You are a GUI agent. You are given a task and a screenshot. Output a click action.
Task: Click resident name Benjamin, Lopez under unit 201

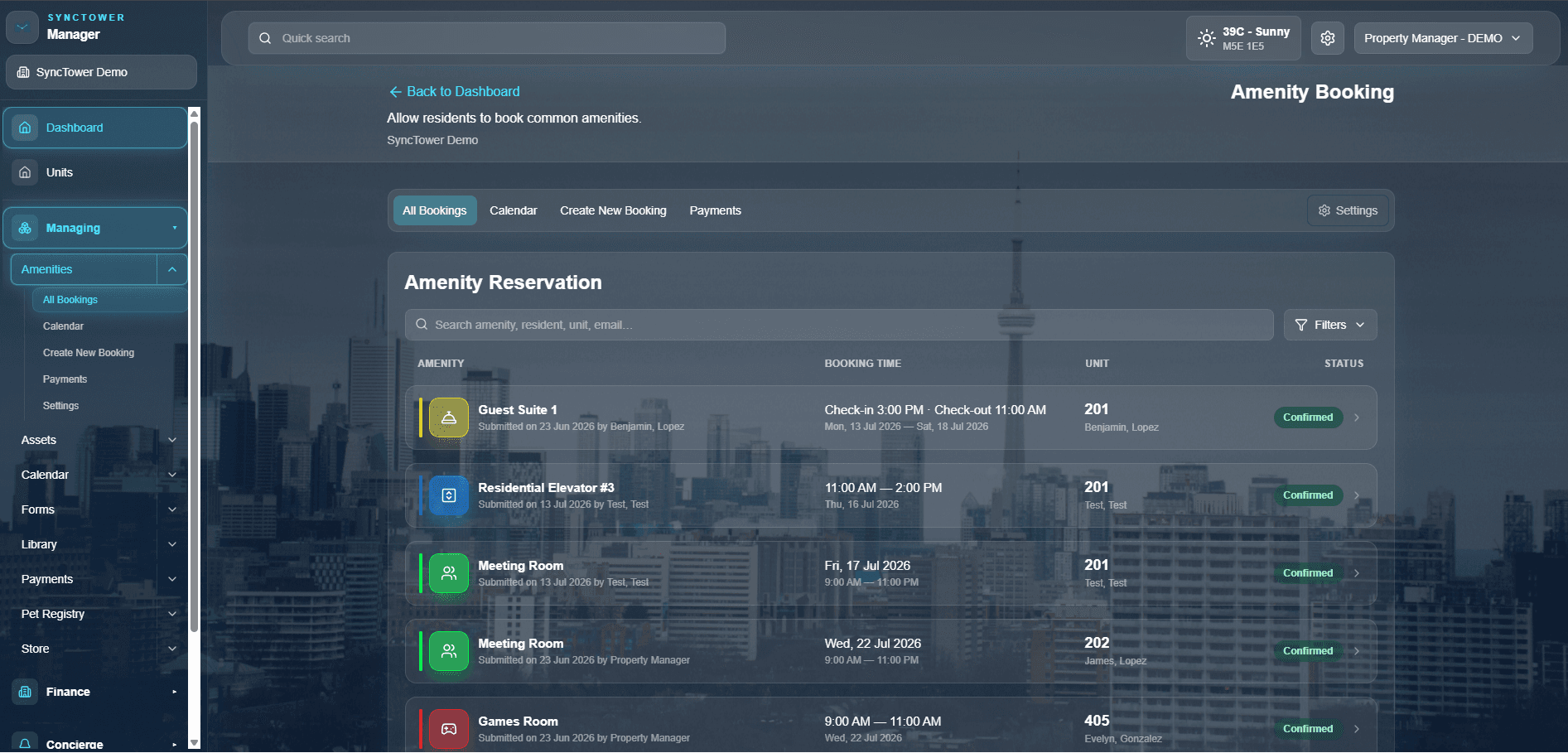coord(1122,427)
